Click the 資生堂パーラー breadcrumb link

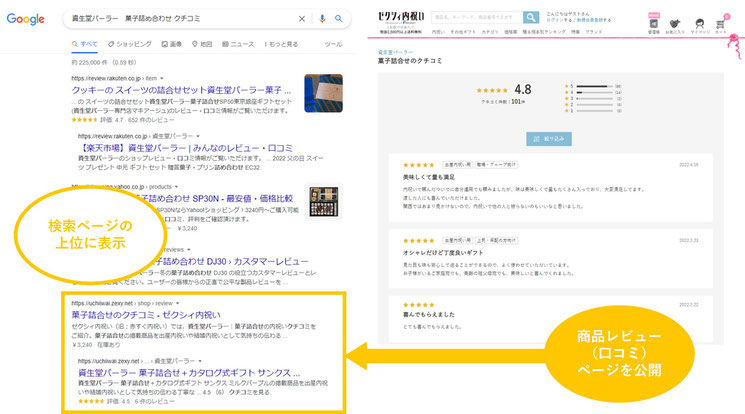[395, 52]
